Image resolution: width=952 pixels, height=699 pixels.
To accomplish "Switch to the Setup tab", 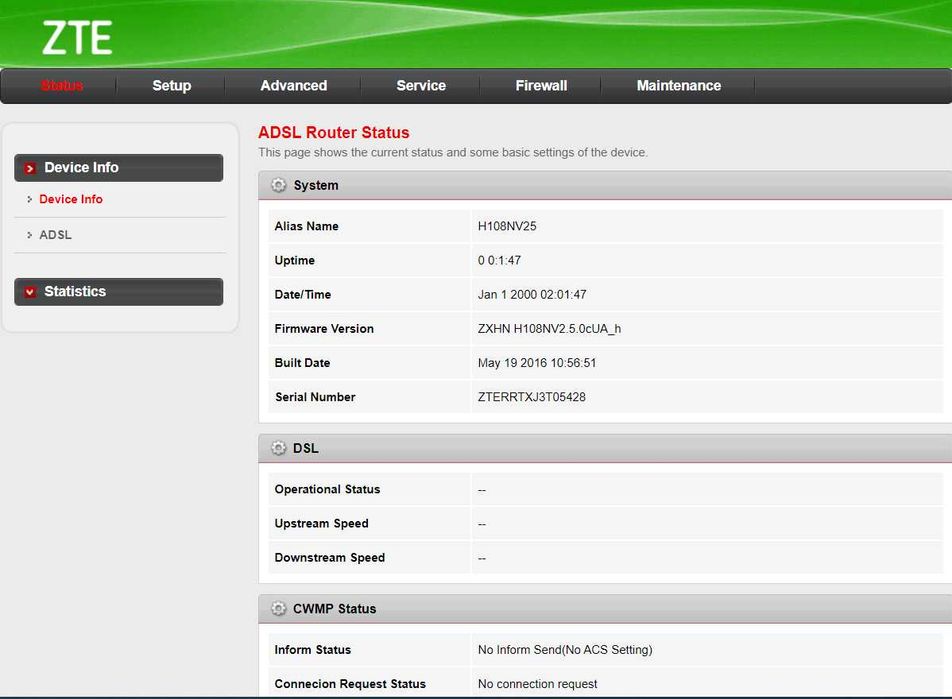I will click(172, 86).
